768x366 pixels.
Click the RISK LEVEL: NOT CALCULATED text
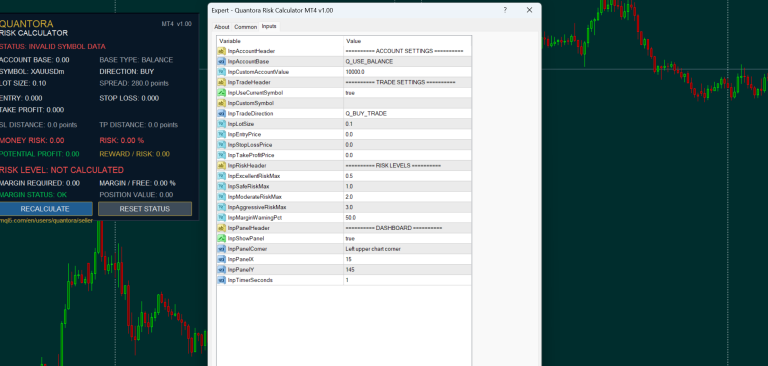[61, 170]
